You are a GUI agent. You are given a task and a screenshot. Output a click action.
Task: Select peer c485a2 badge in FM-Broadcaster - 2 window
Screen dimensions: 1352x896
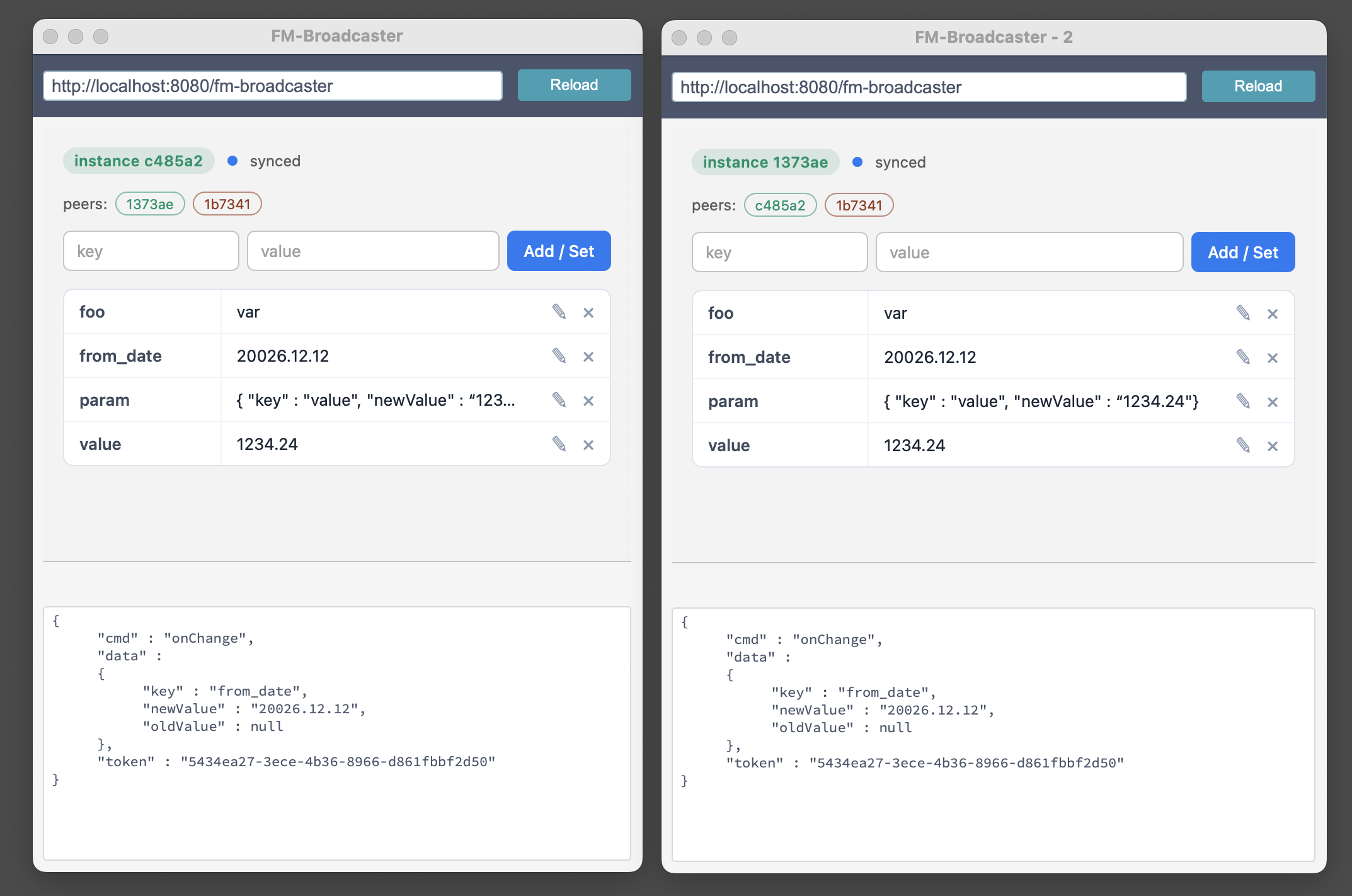point(780,205)
